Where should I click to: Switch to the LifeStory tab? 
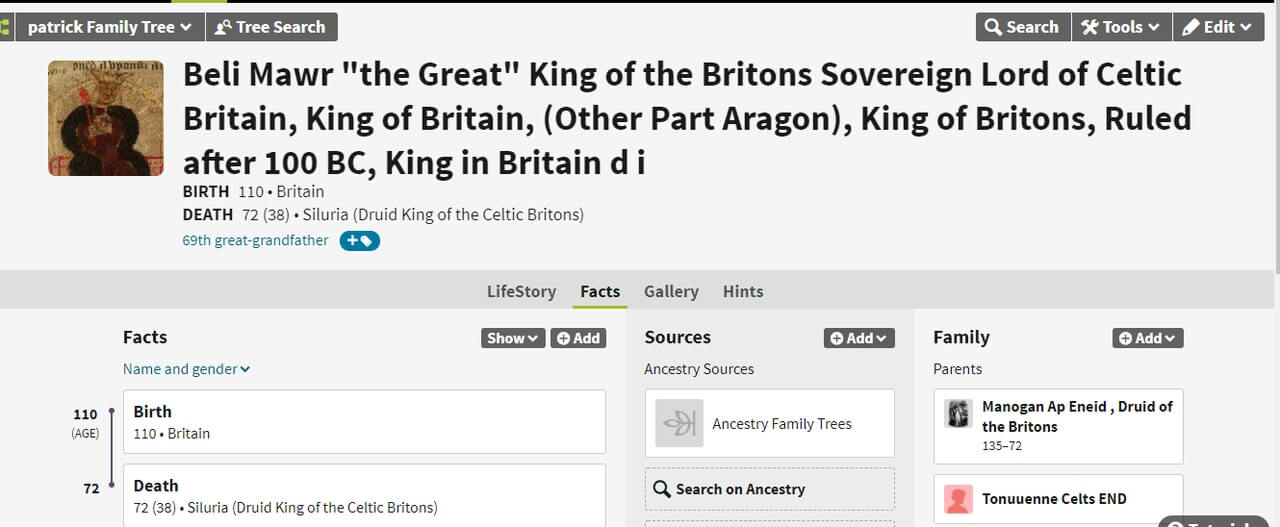pos(521,291)
